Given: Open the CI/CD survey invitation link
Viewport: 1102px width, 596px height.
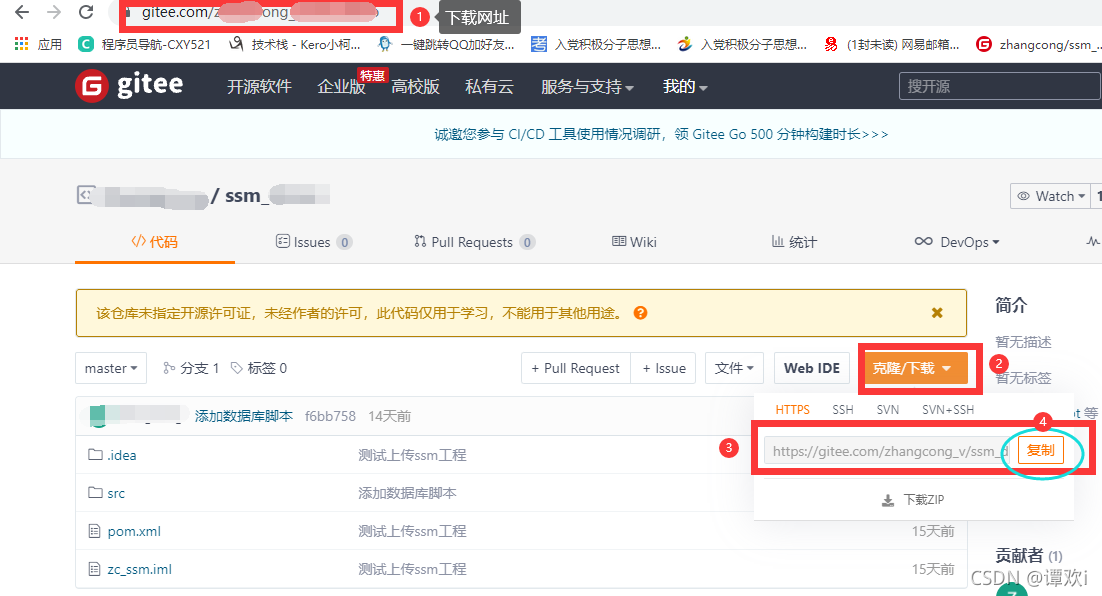Looking at the screenshot, I should pos(661,134).
